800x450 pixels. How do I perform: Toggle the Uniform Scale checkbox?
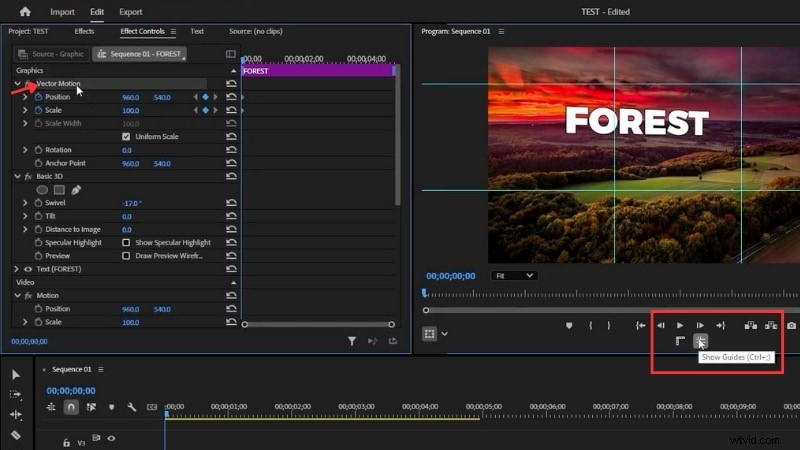tap(126, 136)
